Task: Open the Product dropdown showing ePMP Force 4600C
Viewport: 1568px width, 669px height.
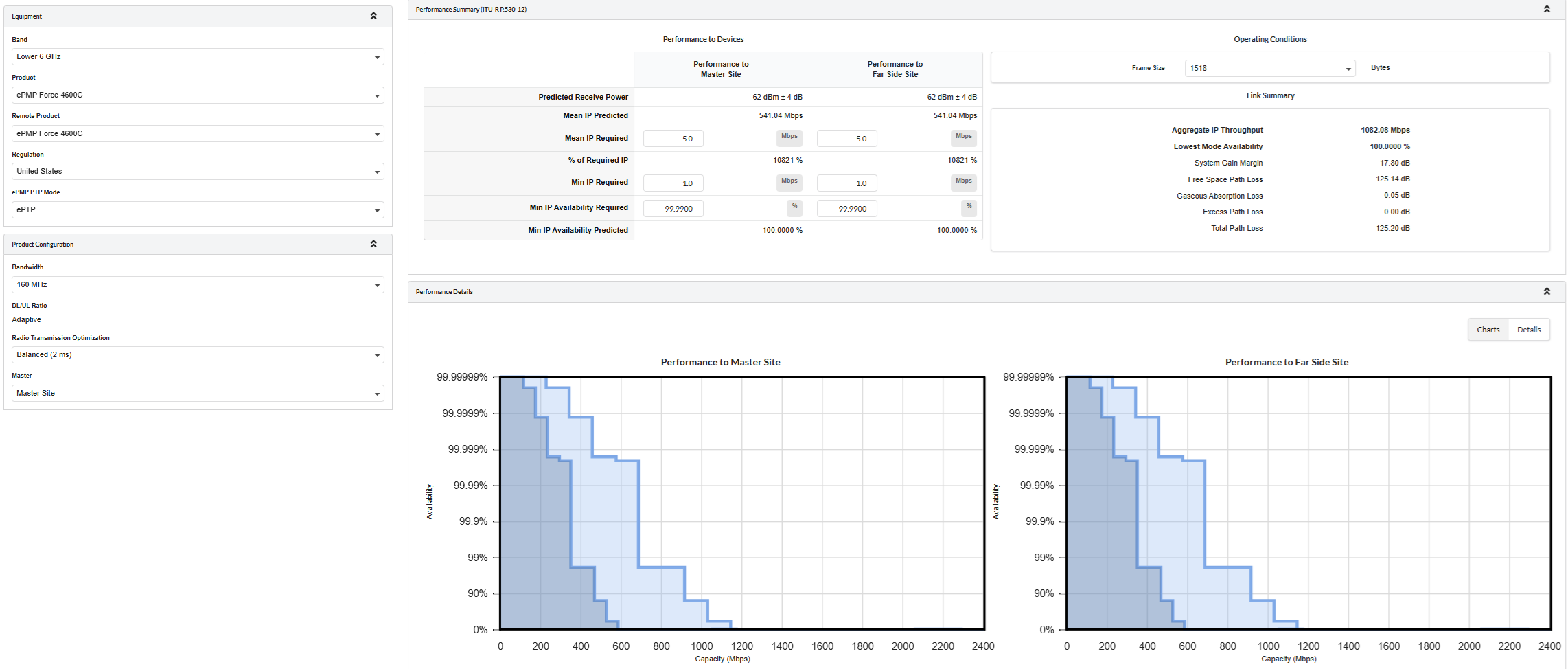Action: click(x=198, y=95)
